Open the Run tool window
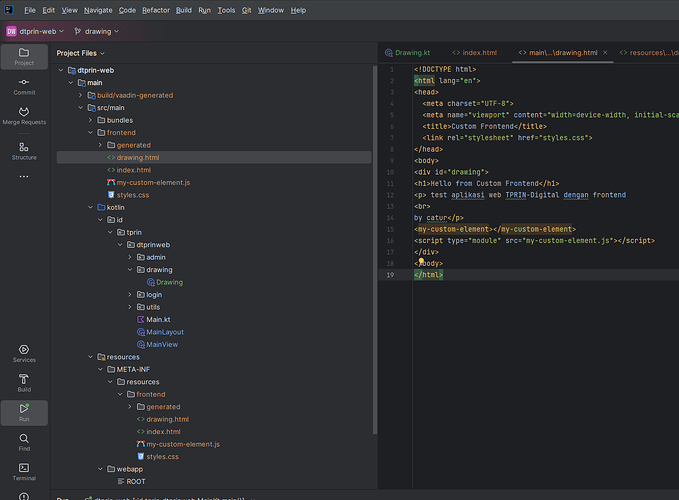The image size is (679, 500). 23,412
